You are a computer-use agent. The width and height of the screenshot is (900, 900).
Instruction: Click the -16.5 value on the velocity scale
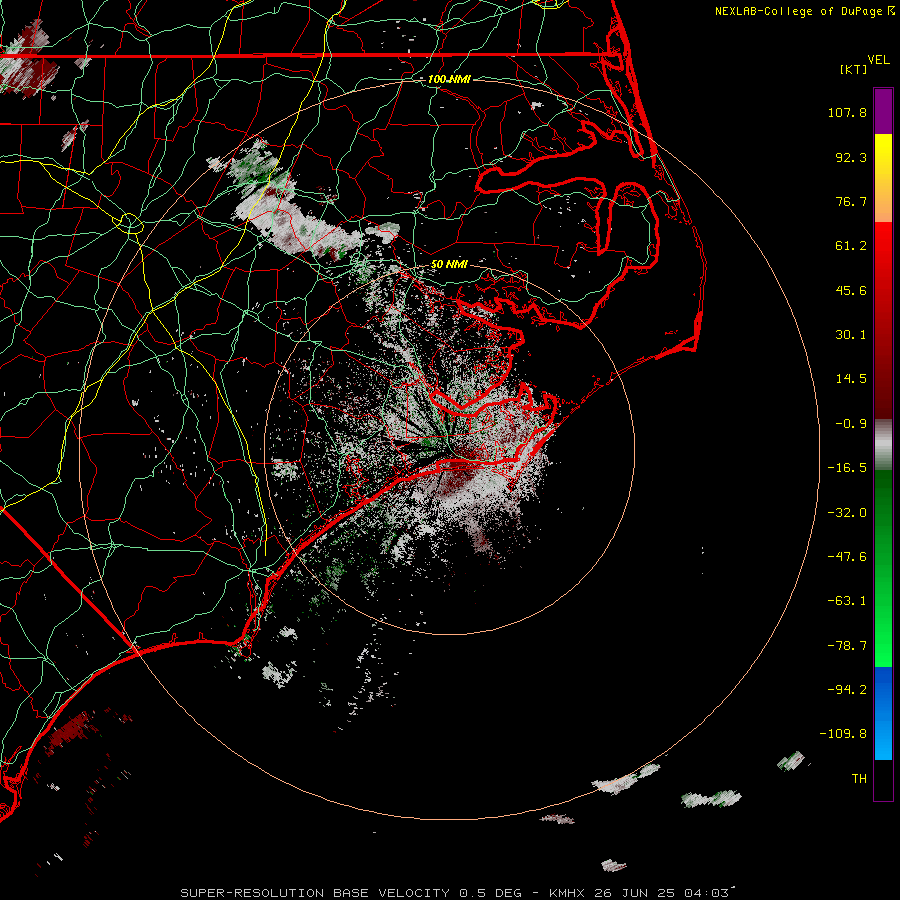click(x=847, y=468)
